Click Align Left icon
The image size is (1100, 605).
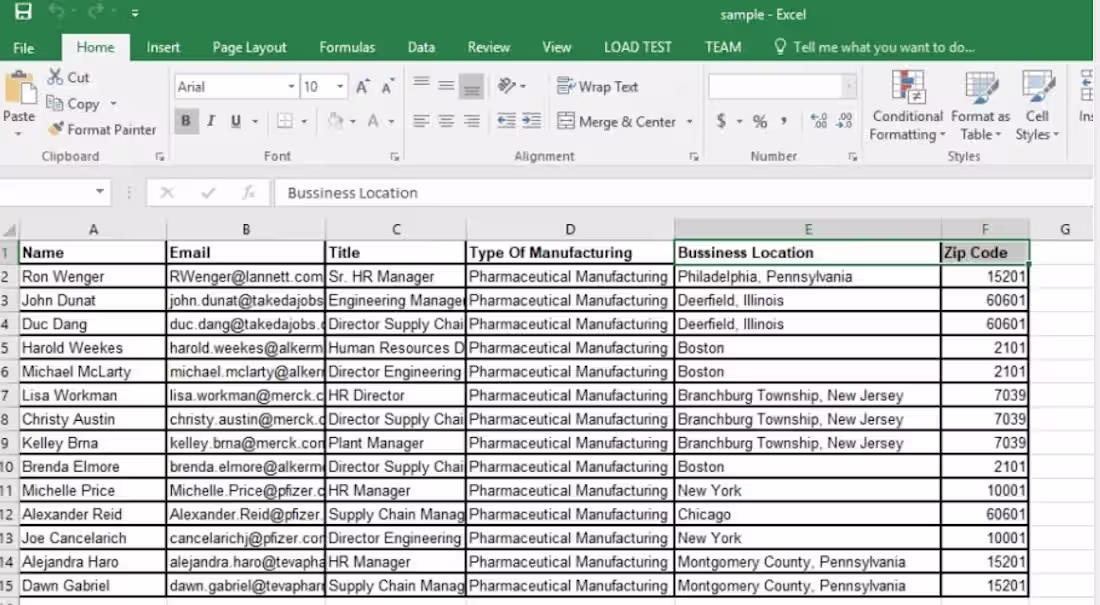pyautogui.click(x=421, y=121)
